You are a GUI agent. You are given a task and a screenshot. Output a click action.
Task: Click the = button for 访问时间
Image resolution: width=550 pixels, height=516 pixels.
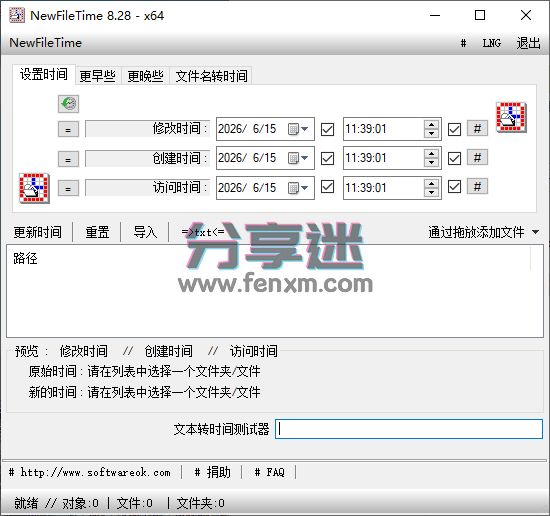[x=68, y=188]
